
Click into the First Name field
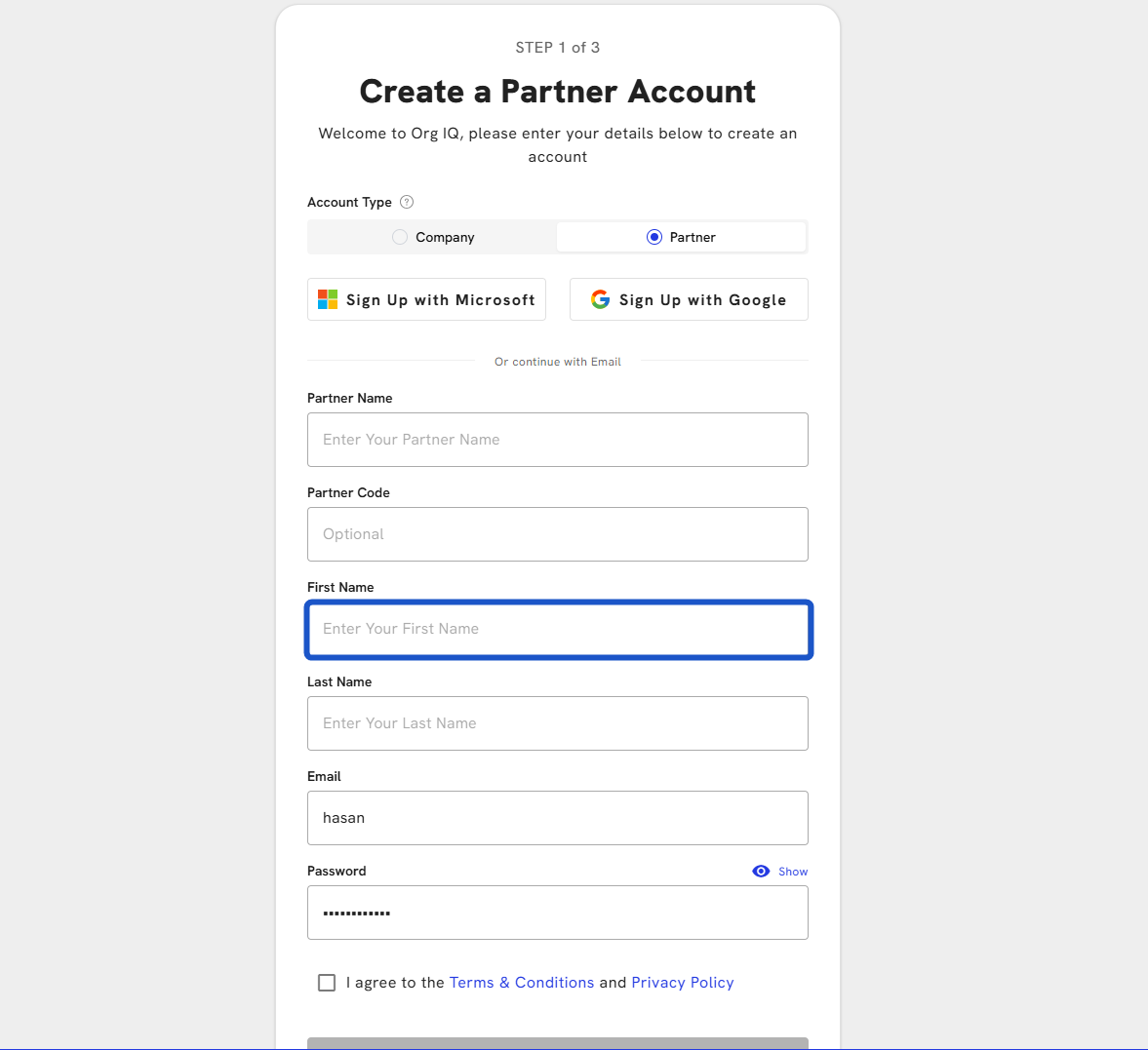point(557,629)
